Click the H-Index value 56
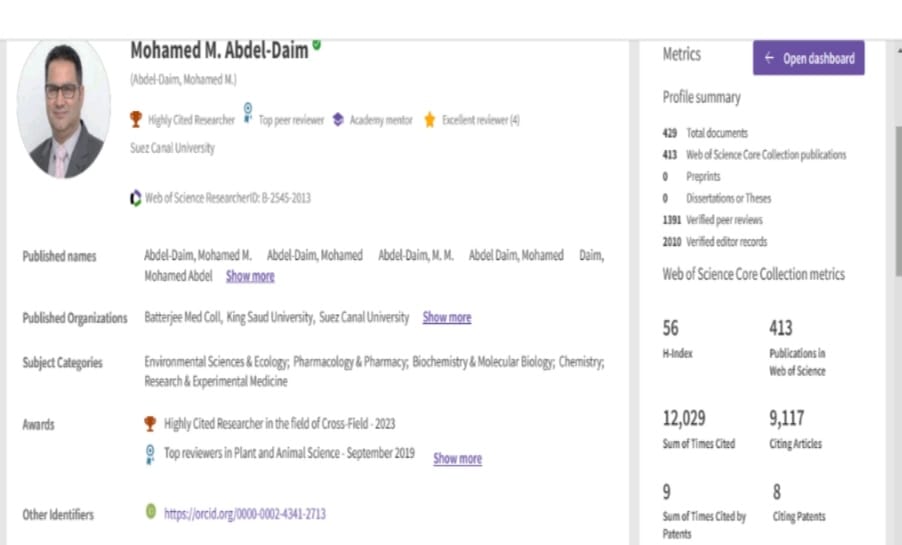Image resolution: width=902 pixels, height=545 pixels. (x=670, y=328)
